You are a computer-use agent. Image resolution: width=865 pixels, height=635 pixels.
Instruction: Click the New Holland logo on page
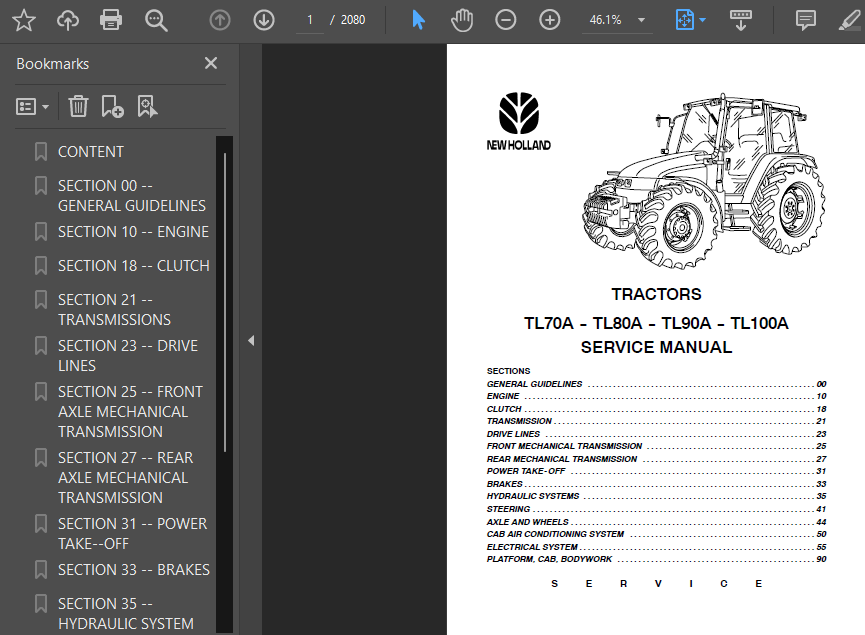click(519, 122)
